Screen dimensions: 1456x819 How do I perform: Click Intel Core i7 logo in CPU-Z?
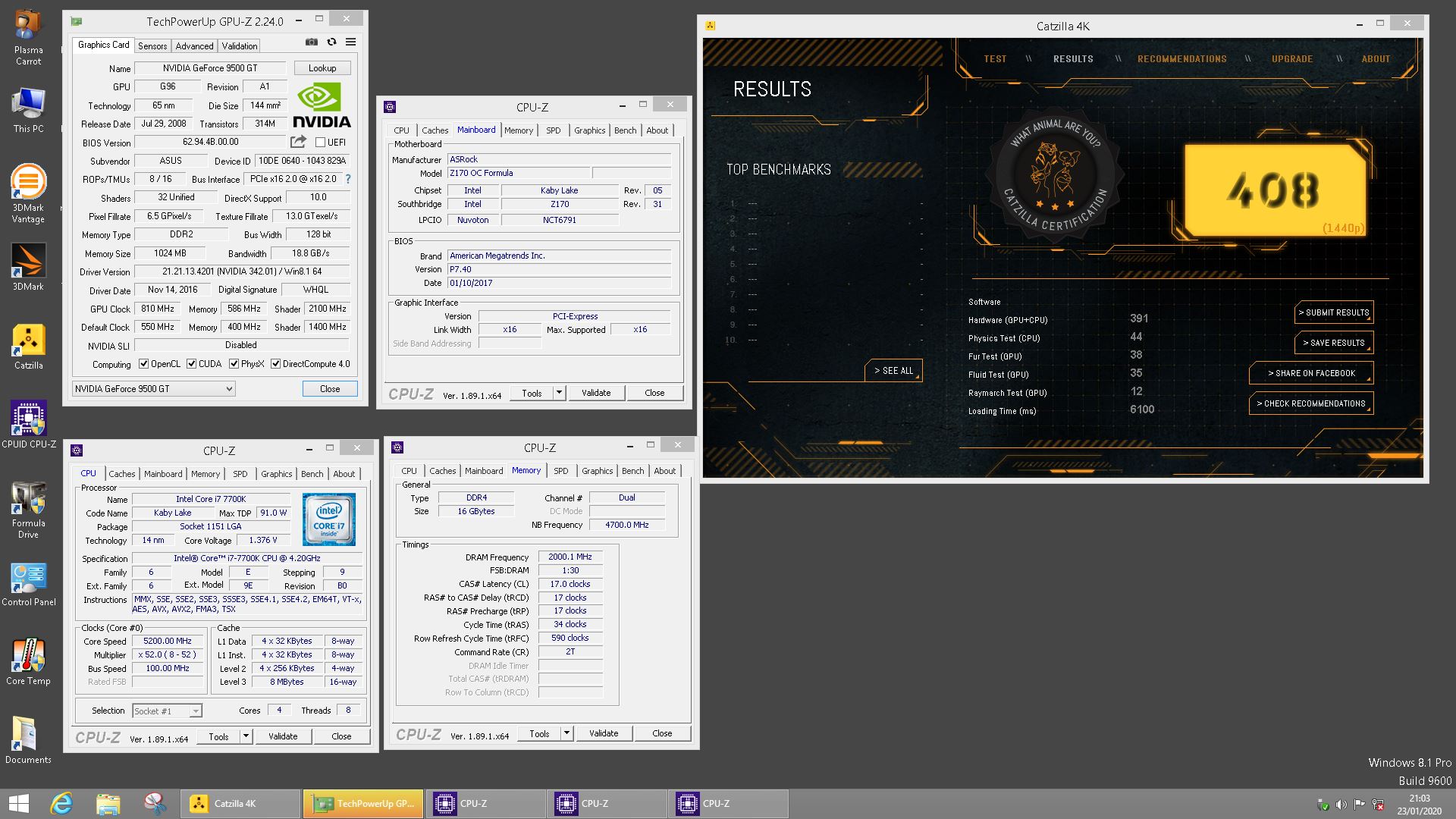coord(329,519)
